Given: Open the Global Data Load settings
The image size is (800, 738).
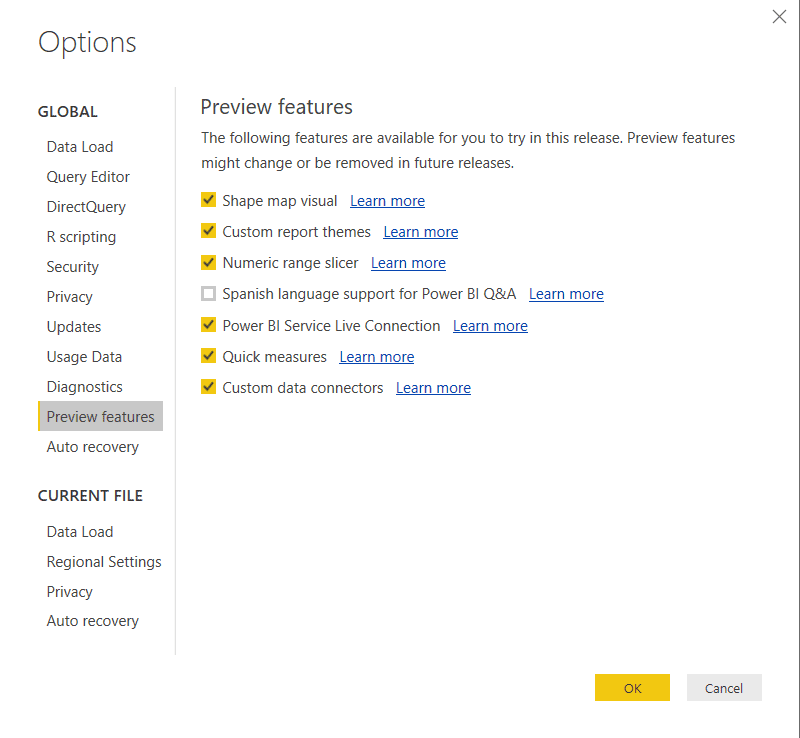Looking at the screenshot, I should pyautogui.click(x=80, y=147).
